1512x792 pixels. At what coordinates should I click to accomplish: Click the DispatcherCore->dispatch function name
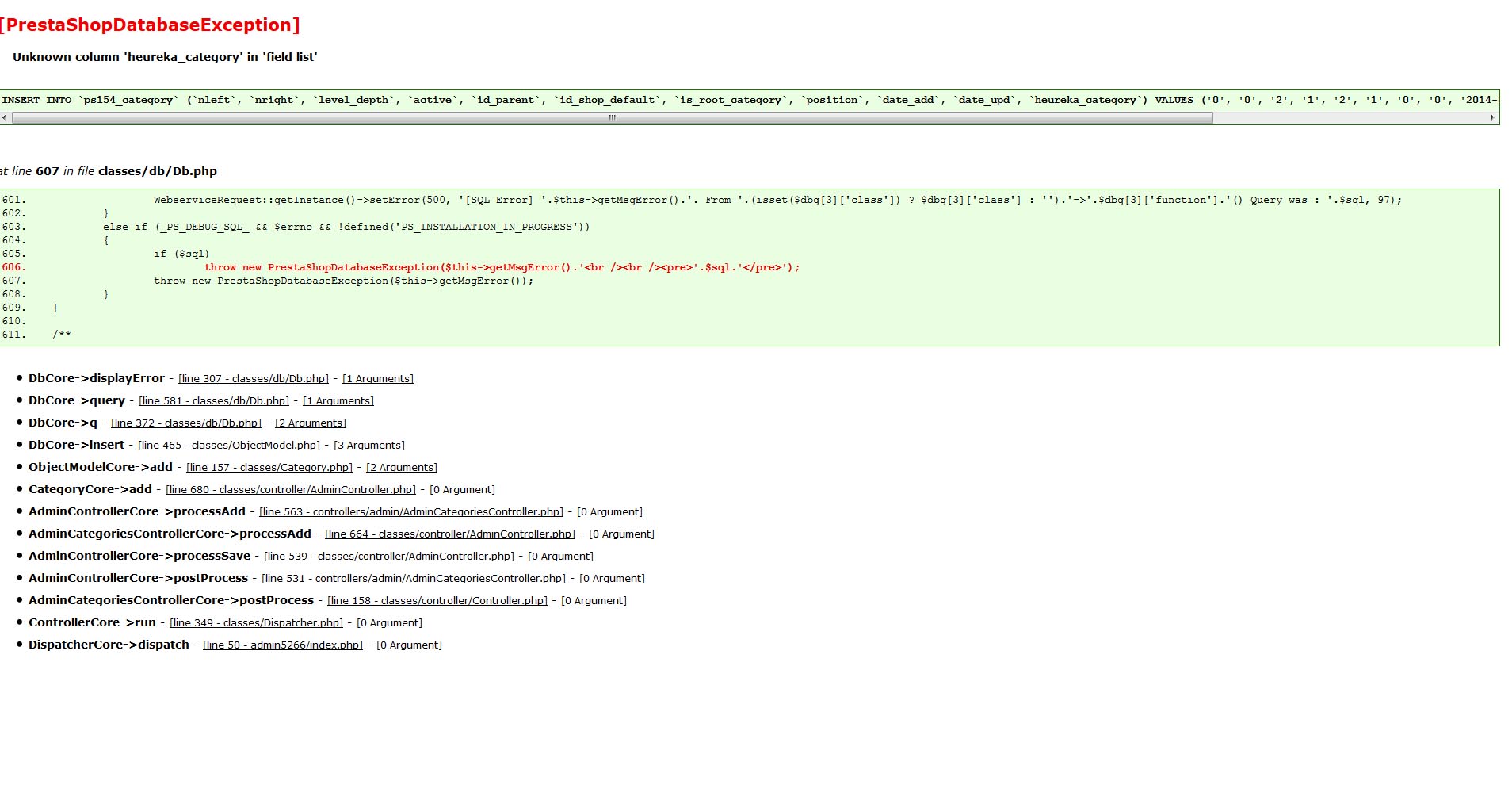[109, 645]
